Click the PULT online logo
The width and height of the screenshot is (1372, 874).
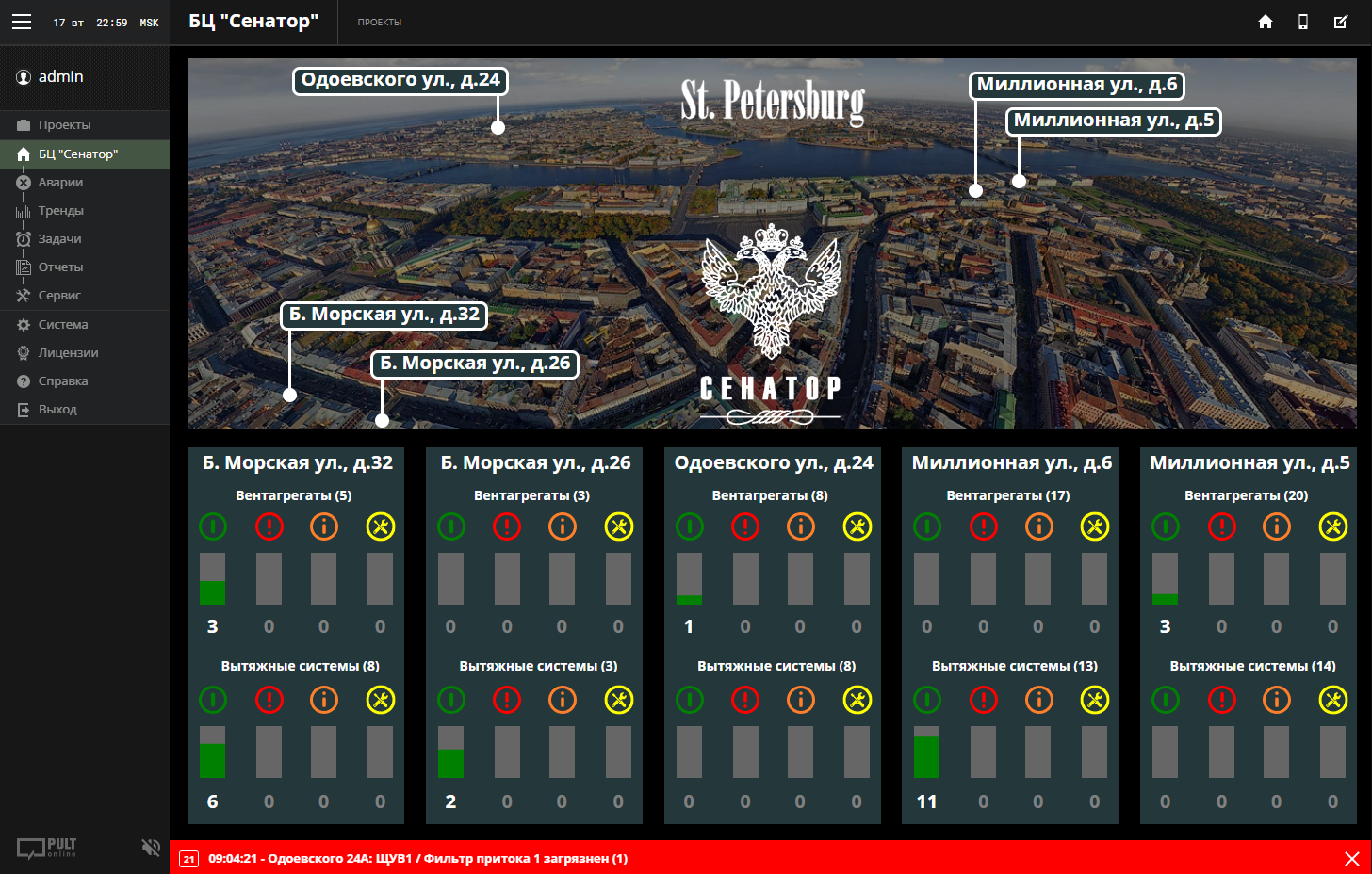(47, 848)
